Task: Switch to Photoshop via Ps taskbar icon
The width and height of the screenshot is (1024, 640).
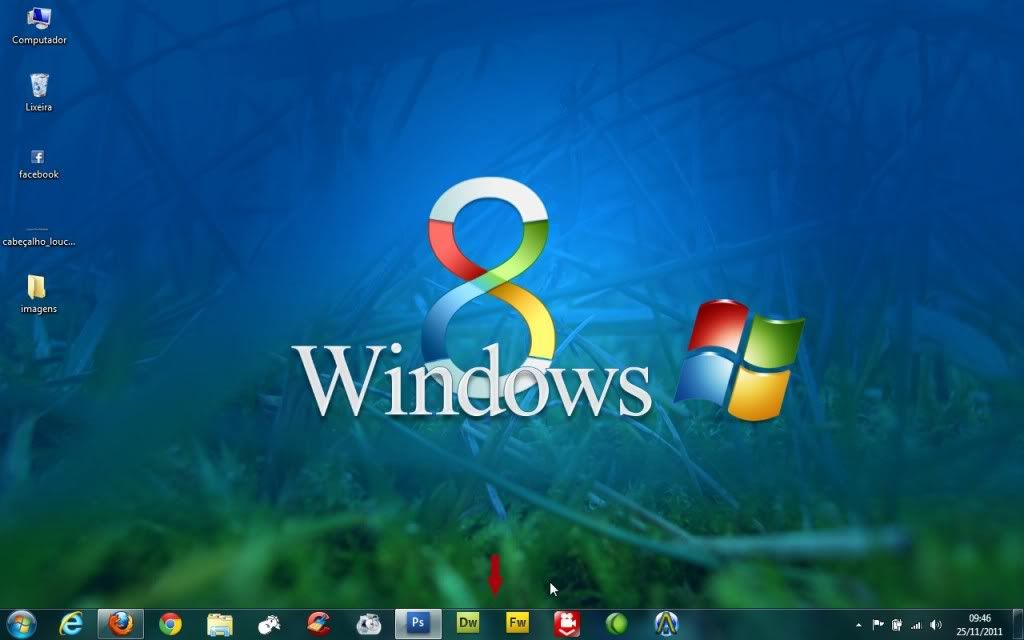Action: click(418, 624)
